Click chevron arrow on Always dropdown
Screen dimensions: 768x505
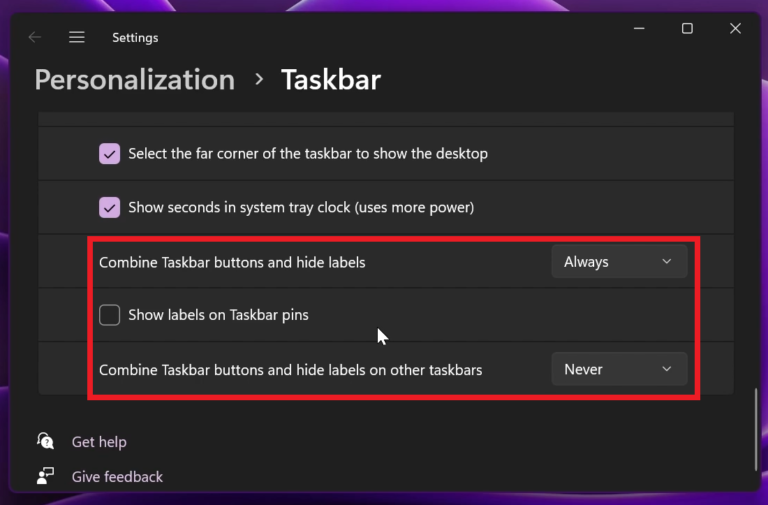667,262
